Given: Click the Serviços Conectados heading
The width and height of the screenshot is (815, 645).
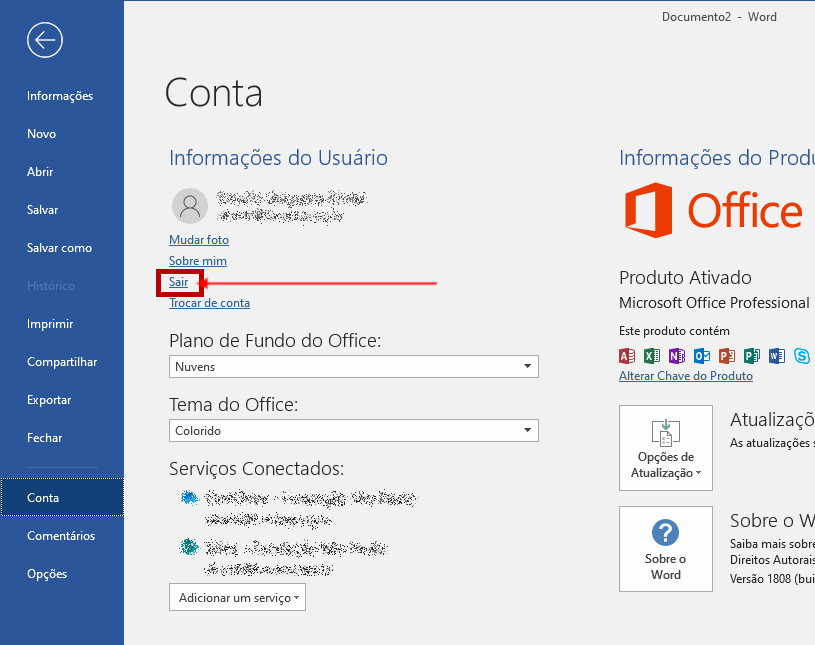Looking at the screenshot, I should (x=256, y=469).
